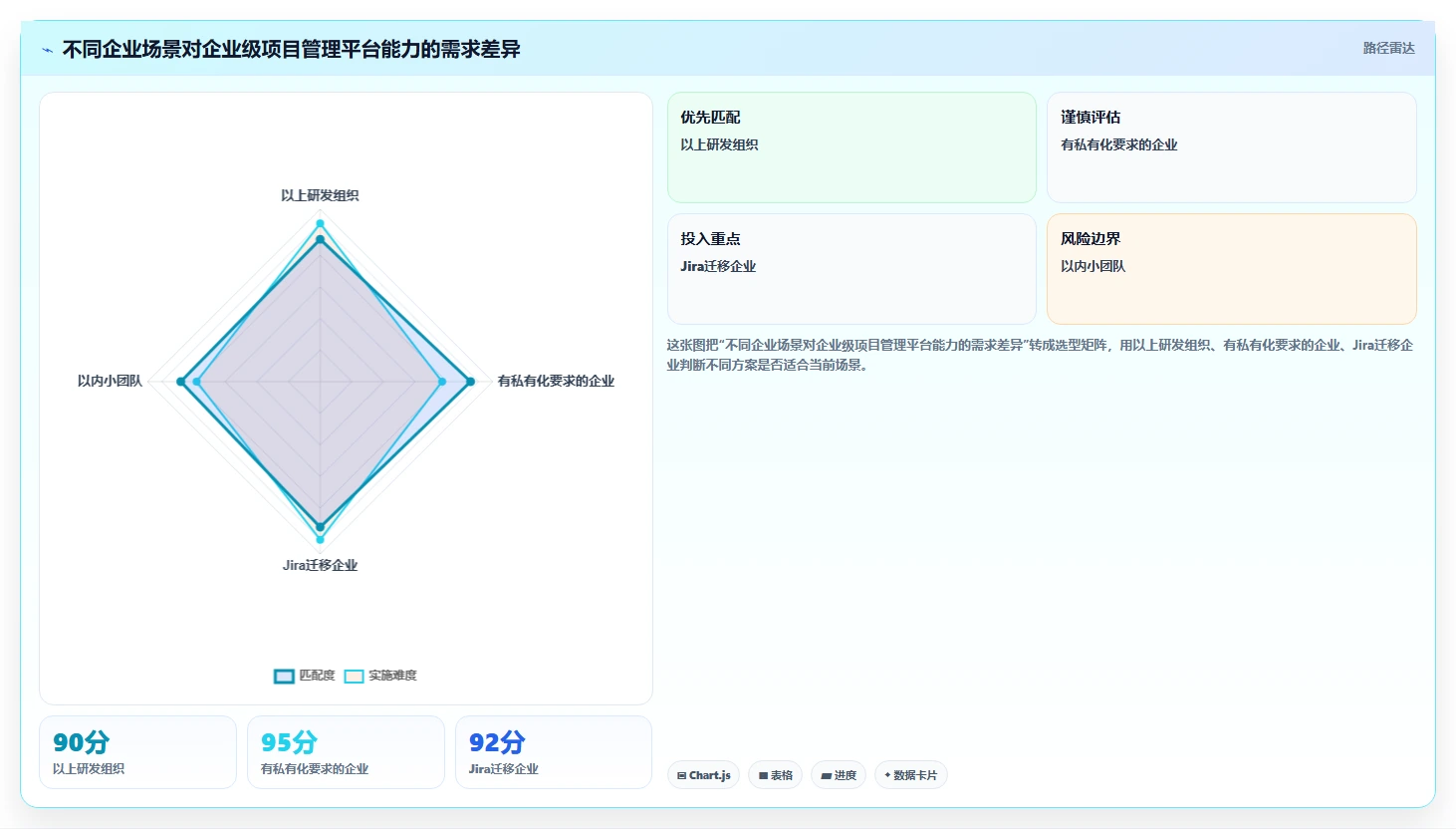Click Jira迁移企业 text in the 投入重点 card
The image size is (1456, 829).
(x=718, y=266)
